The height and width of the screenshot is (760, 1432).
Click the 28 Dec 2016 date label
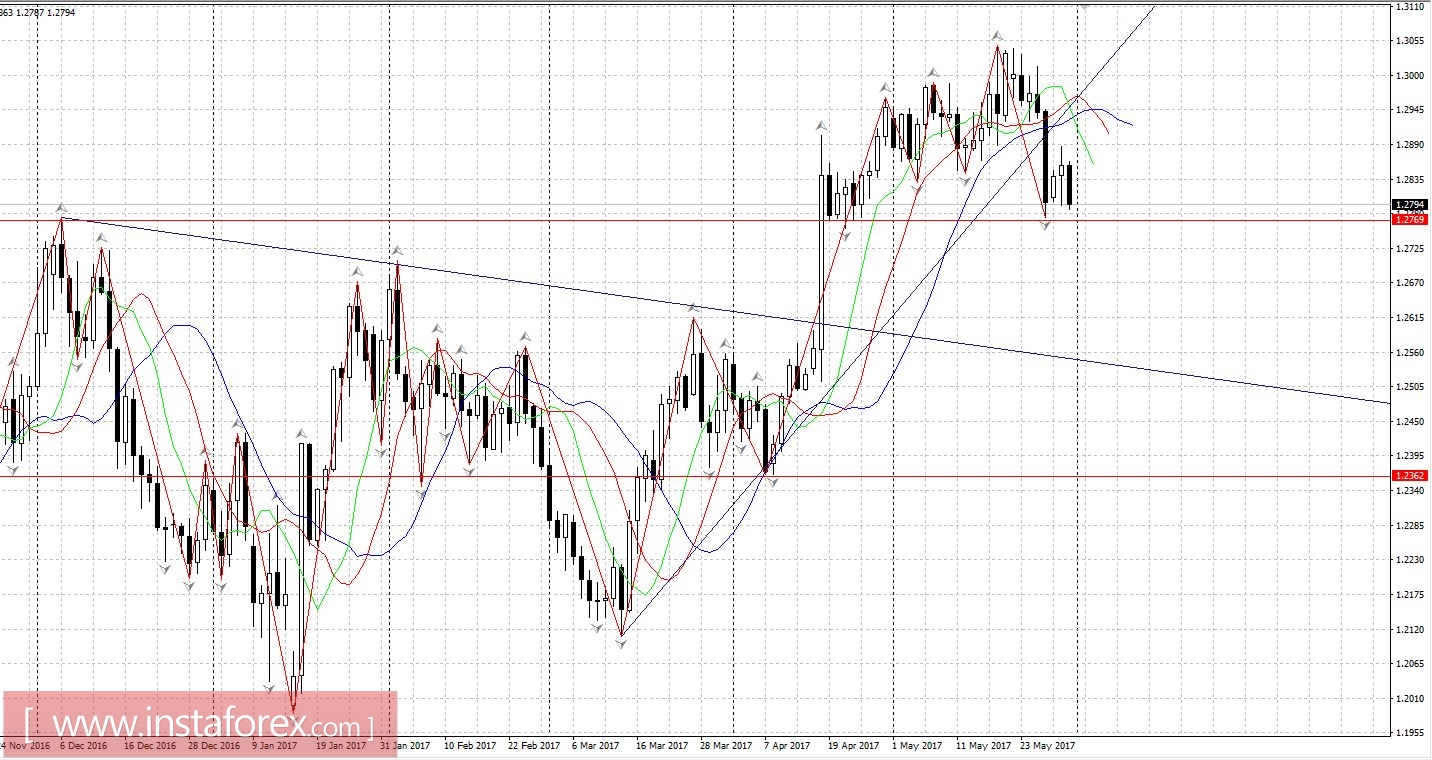click(x=213, y=746)
